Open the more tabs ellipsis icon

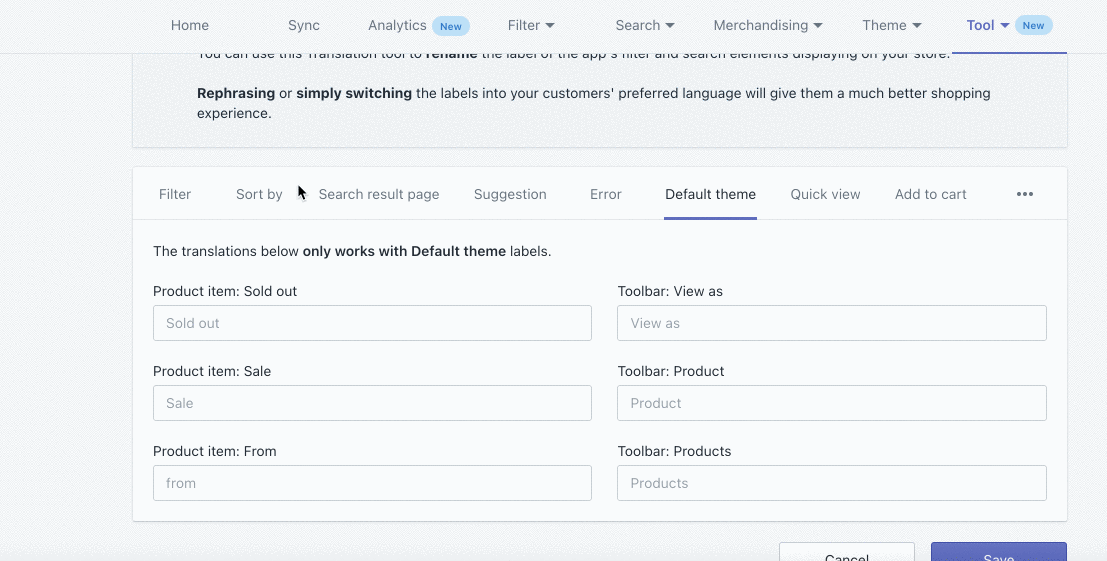1024,194
